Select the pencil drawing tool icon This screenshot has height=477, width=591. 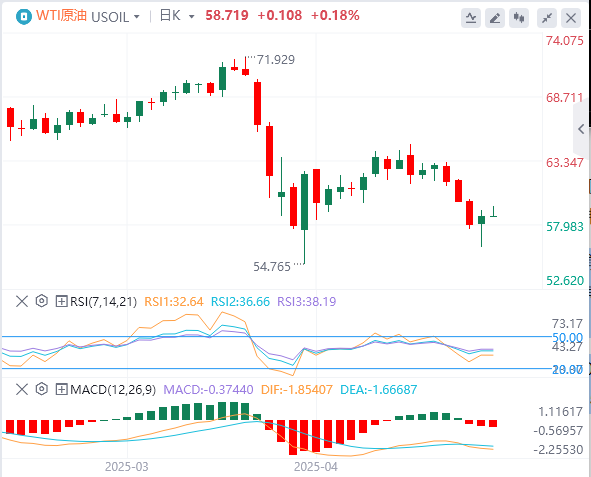pyautogui.click(x=495, y=18)
